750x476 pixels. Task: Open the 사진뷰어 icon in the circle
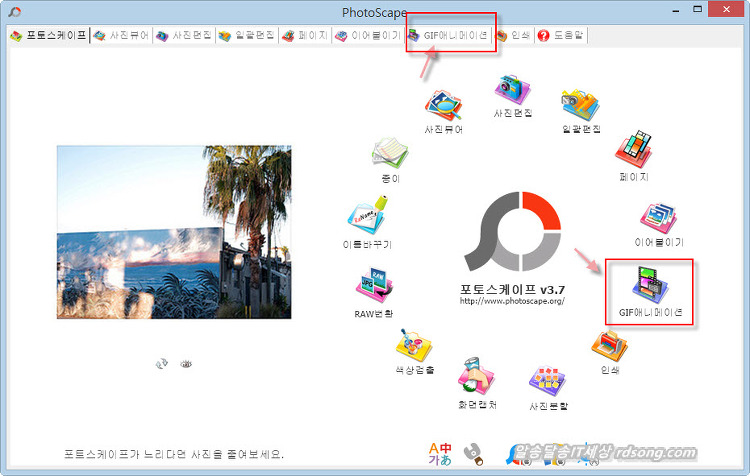point(442,106)
